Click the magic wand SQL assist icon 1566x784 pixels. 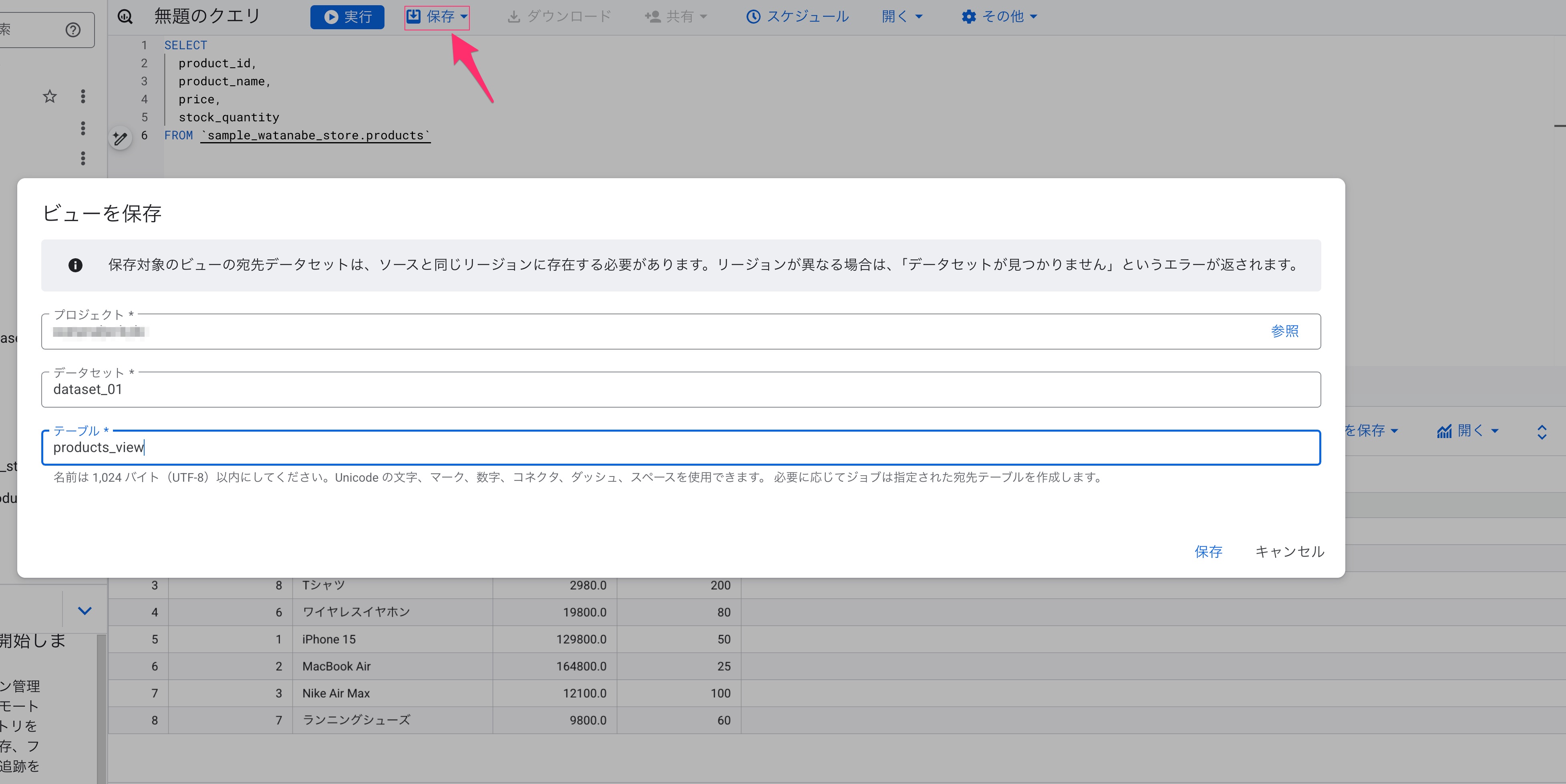[121, 139]
